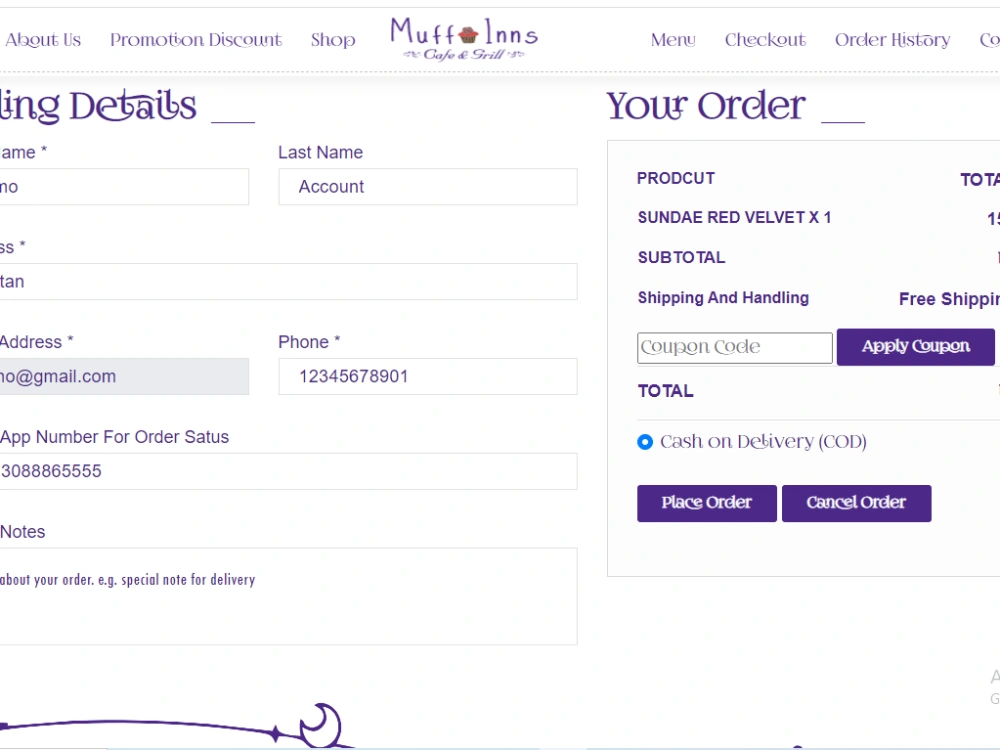This screenshot has height=750, width=1000.
Task: Open the About Us page
Action: click(43, 40)
